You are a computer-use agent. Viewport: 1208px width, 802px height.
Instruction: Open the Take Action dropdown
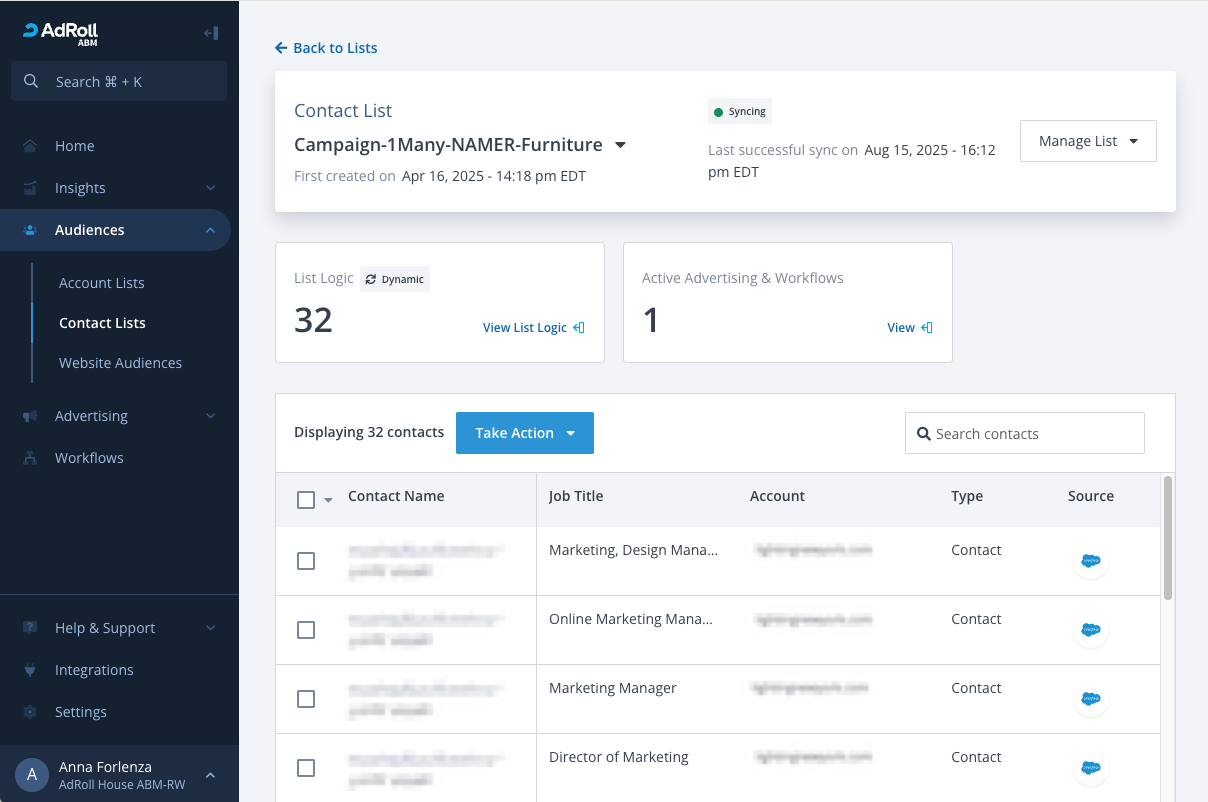coord(524,433)
